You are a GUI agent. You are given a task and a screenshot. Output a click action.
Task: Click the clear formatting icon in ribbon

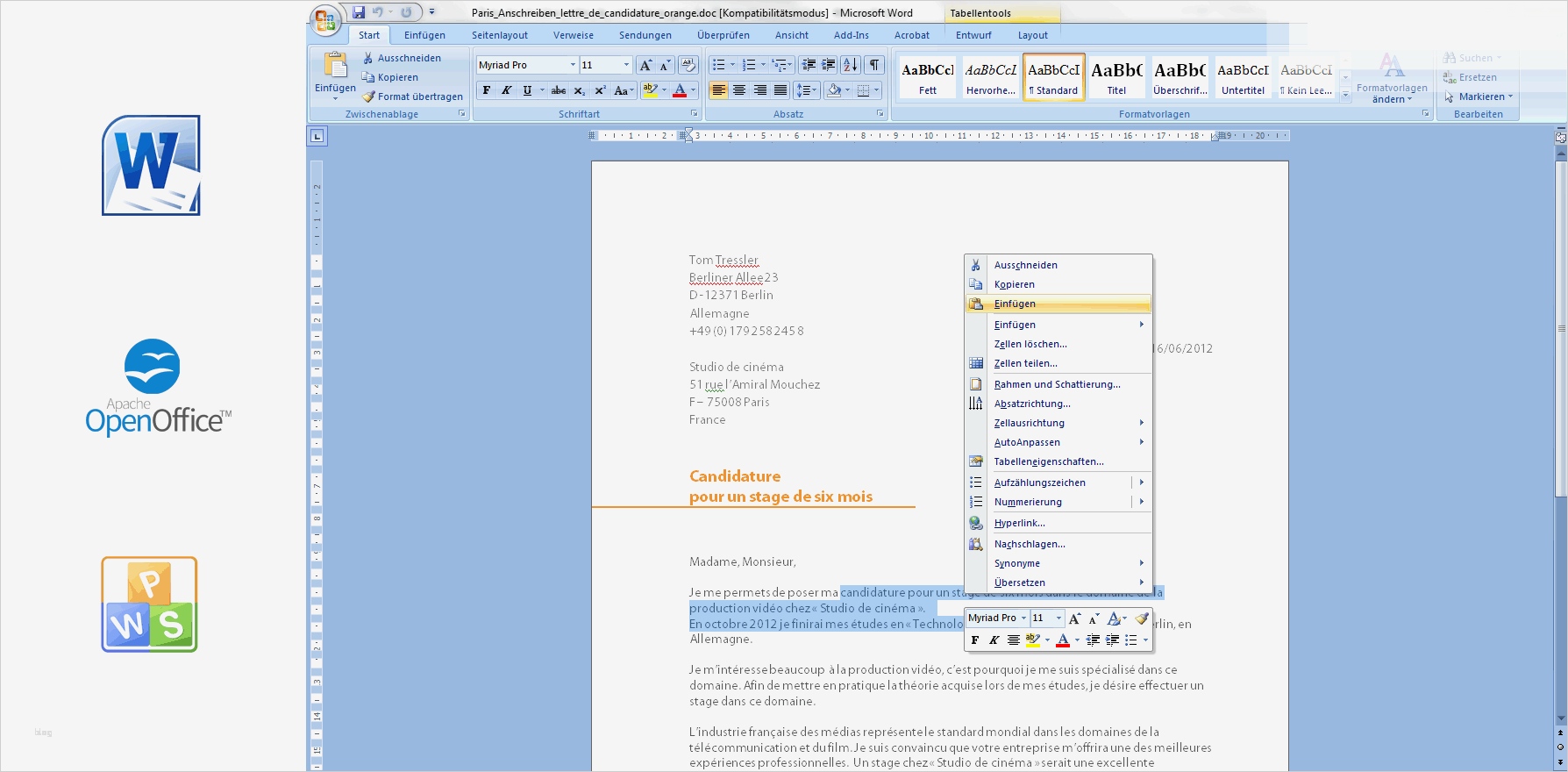pyautogui.click(x=688, y=65)
